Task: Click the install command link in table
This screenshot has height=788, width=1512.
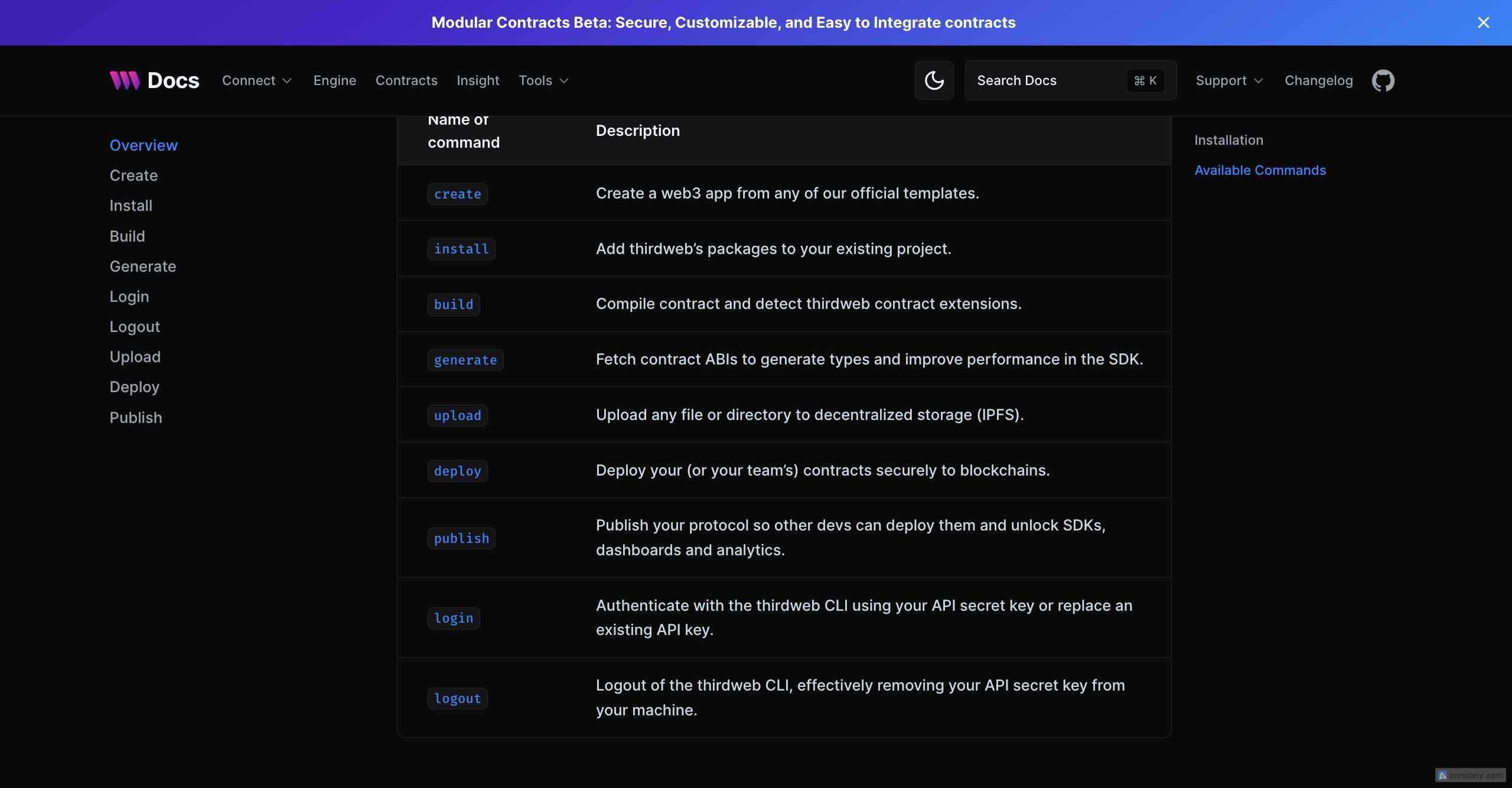Action: [x=461, y=249]
